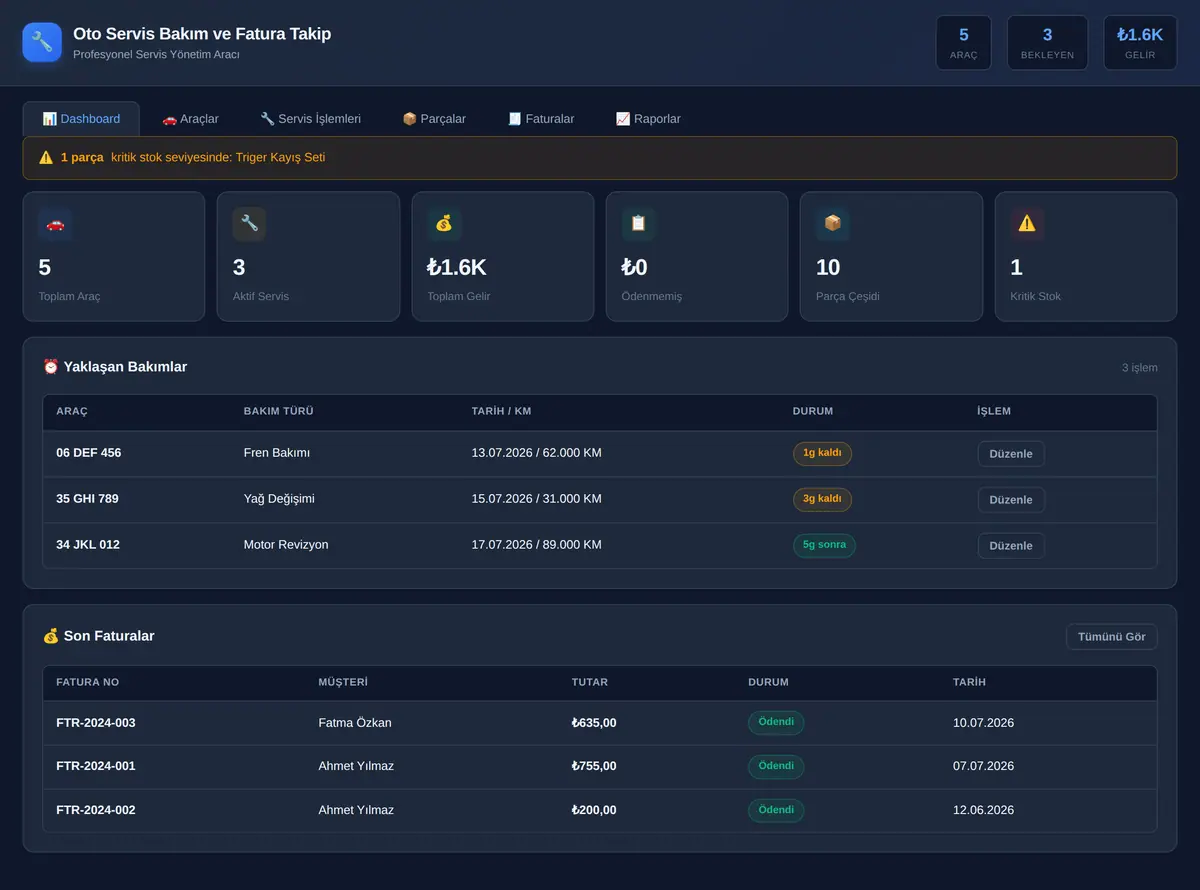The image size is (1200, 890).
Task: Click the warning icon in the stock alert banner
Action: click(46, 157)
